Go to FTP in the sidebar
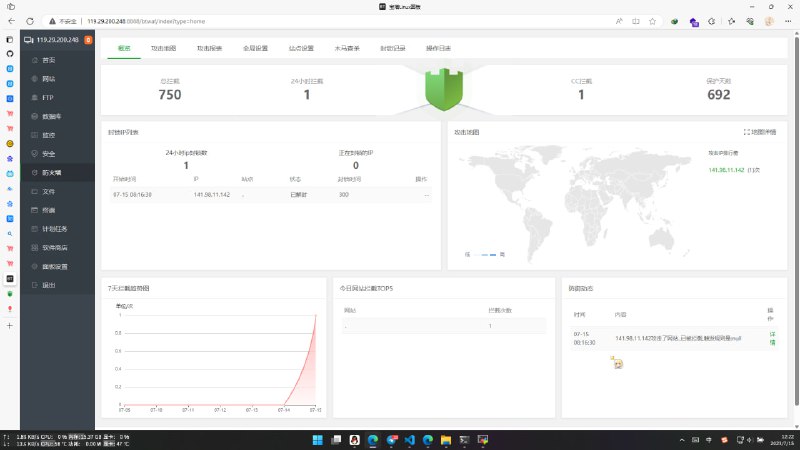800x450 pixels. point(48,98)
